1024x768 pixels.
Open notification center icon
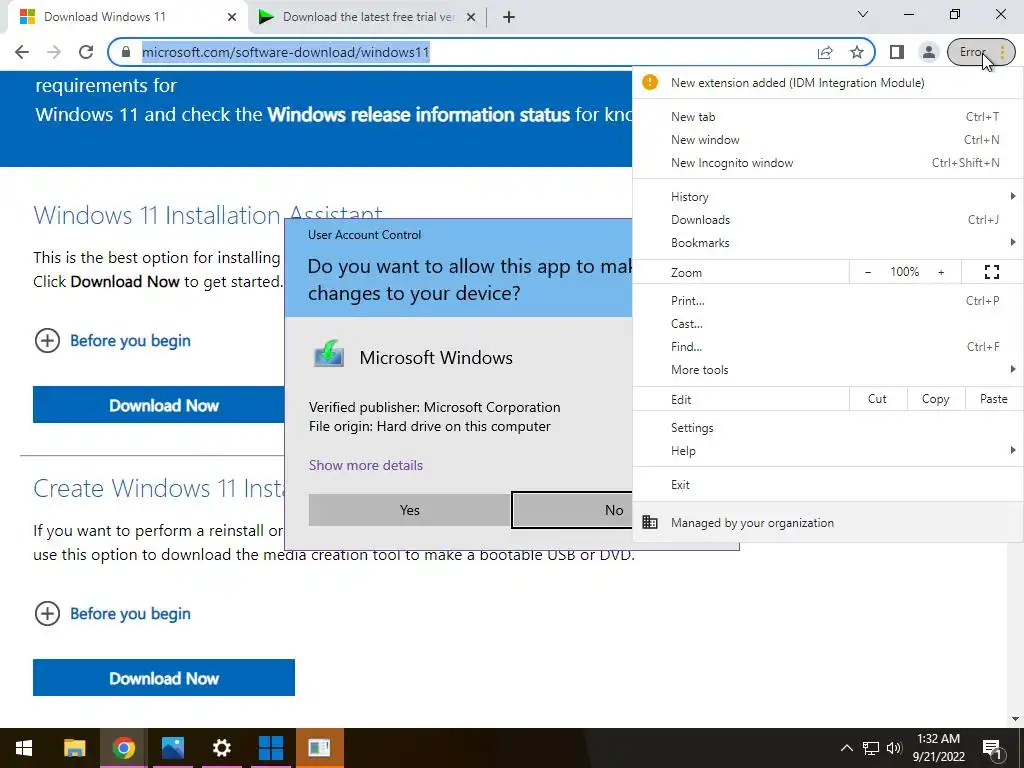point(993,748)
